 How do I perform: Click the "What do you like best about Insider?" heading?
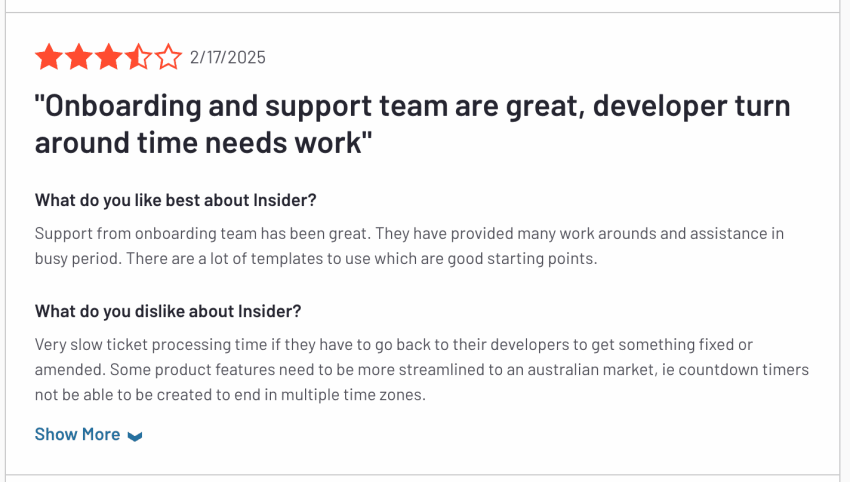point(176,200)
